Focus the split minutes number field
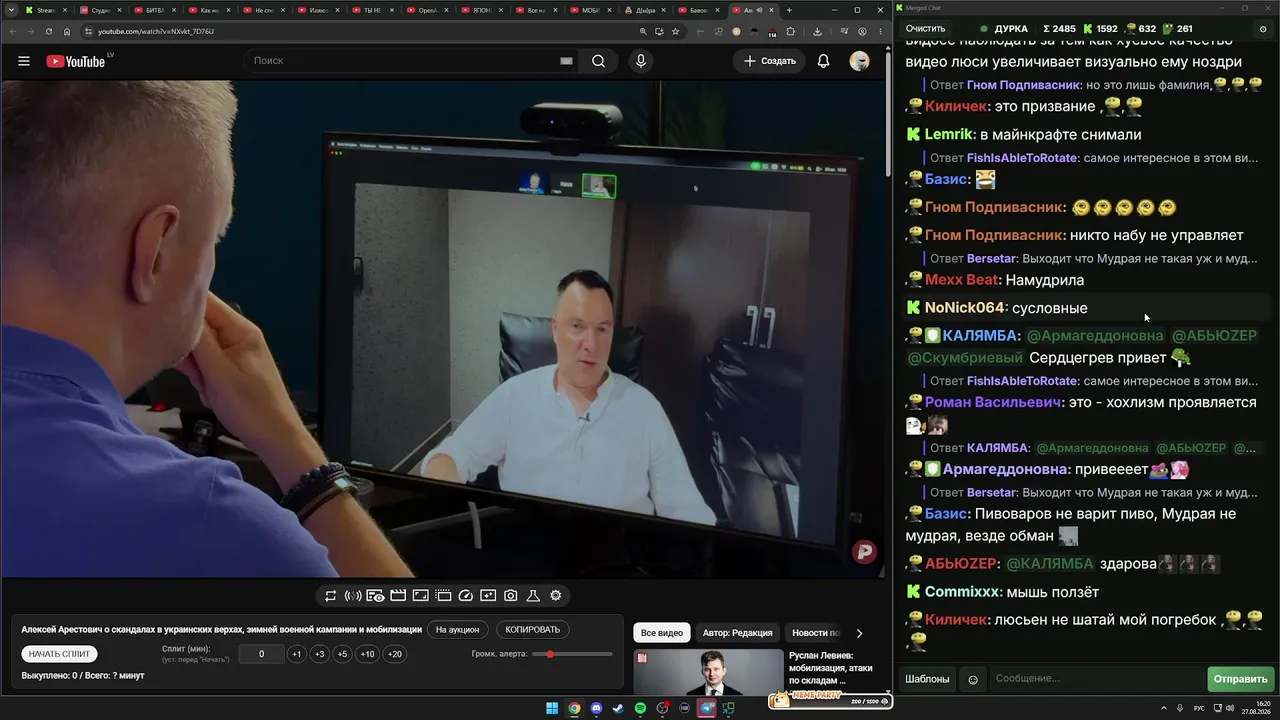 (x=262, y=654)
